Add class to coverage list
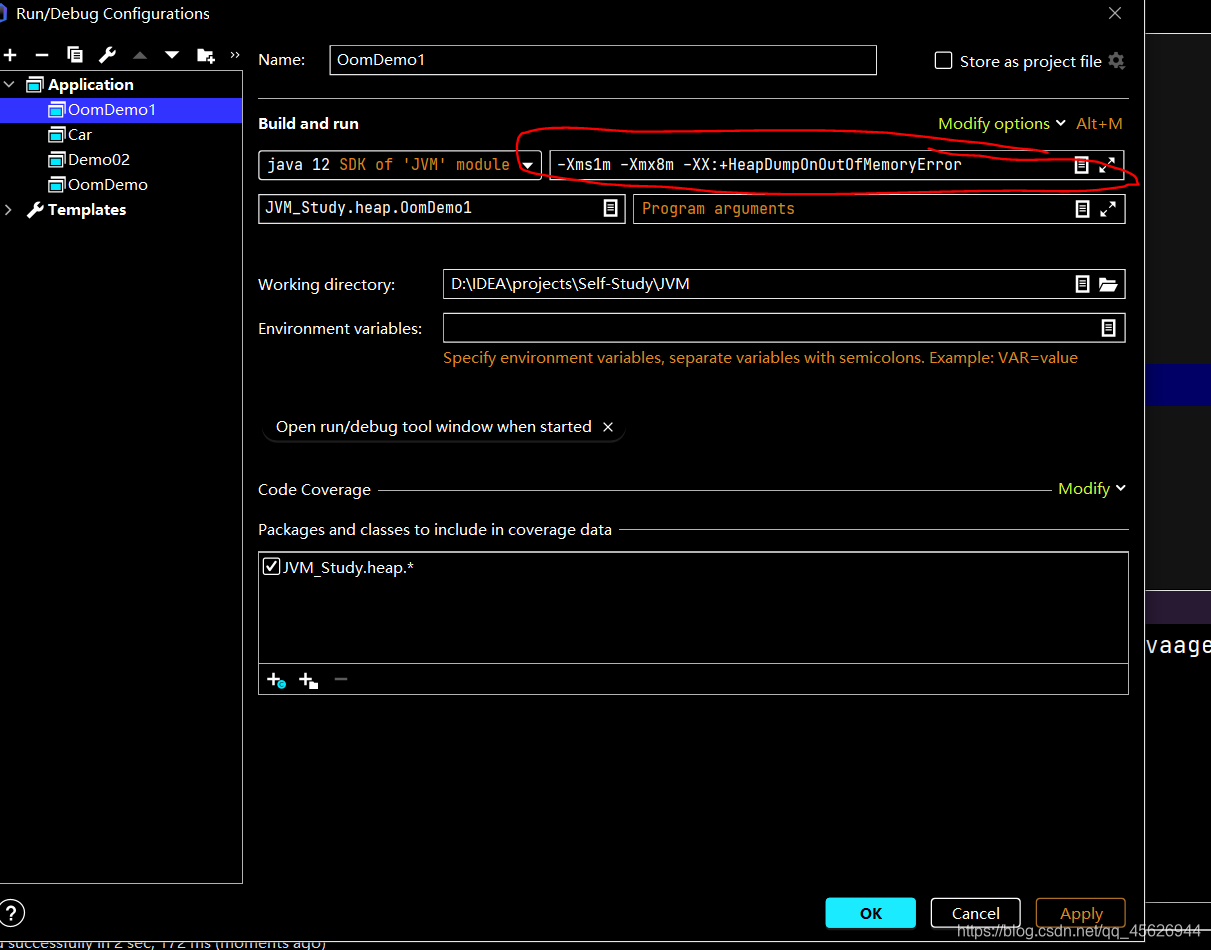Screen dimensions: 1211x950 (276, 680)
